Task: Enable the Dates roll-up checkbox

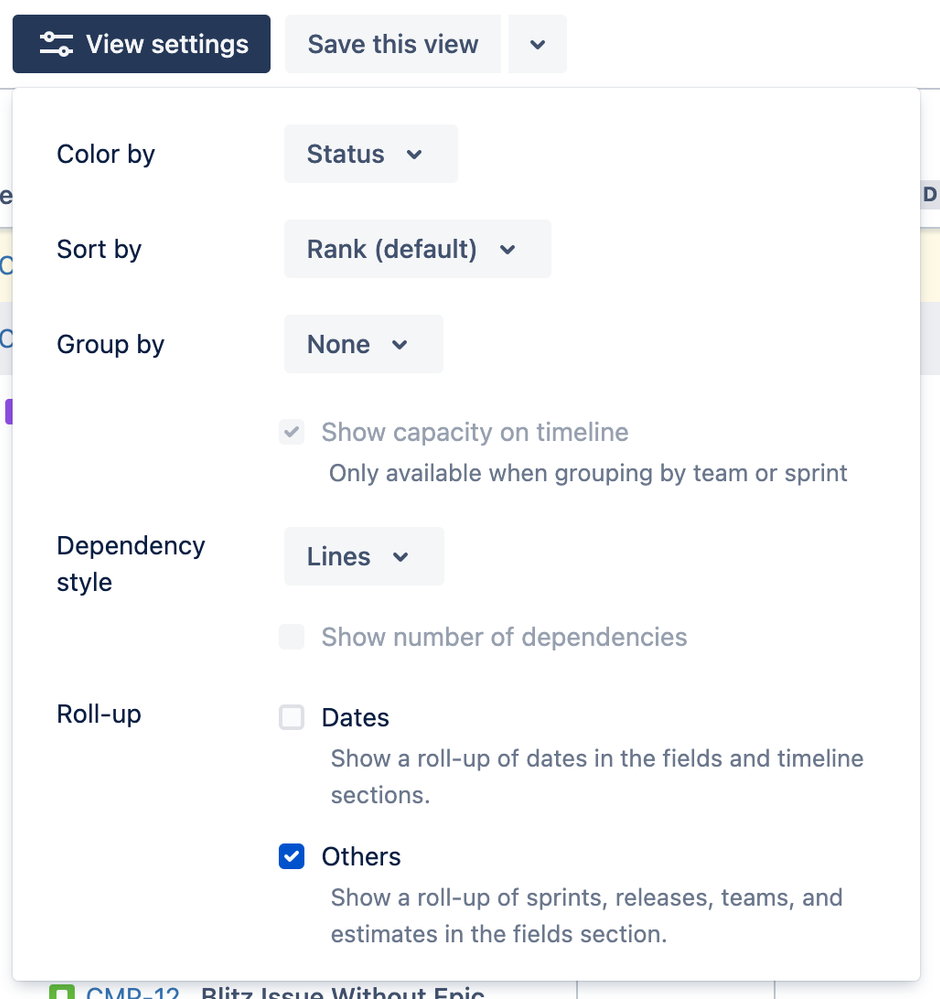Action: click(291, 717)
